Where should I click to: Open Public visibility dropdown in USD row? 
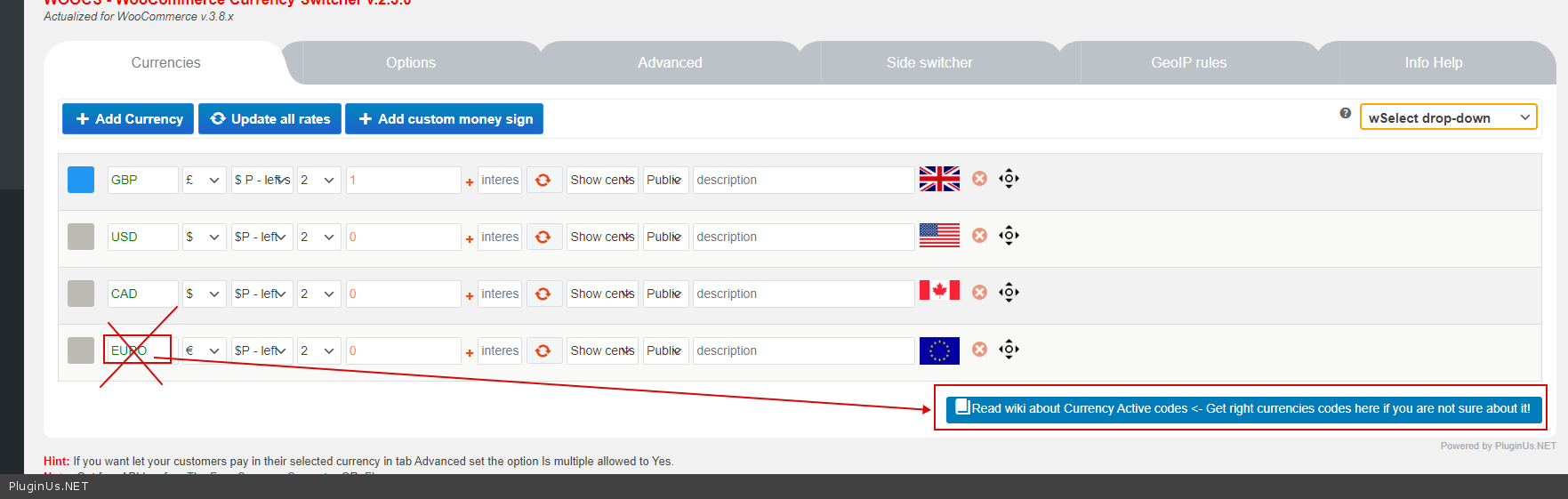point(665,237)
